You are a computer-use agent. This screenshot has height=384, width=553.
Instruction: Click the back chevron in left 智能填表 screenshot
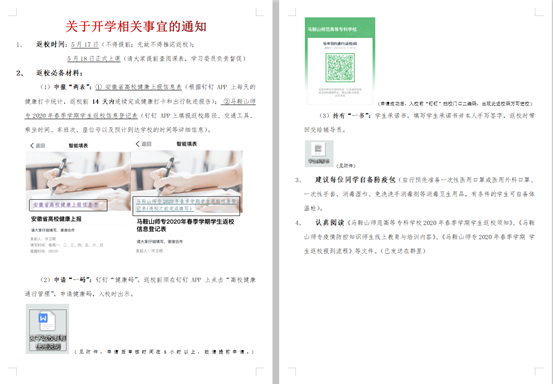(x=32, y=146)
